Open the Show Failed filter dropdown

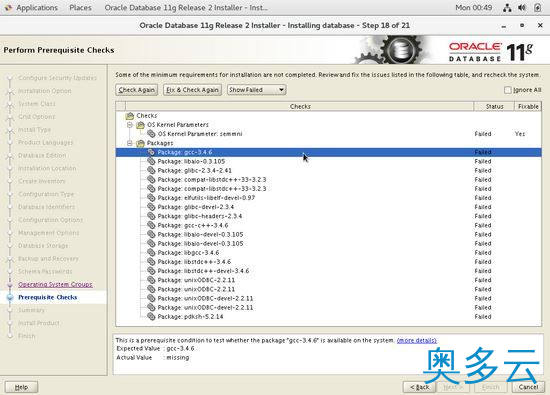256,90
